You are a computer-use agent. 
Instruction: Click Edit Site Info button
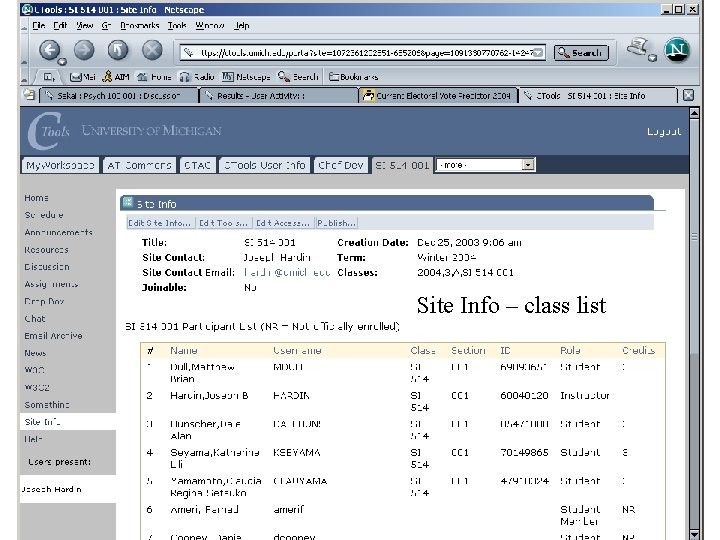159,223
